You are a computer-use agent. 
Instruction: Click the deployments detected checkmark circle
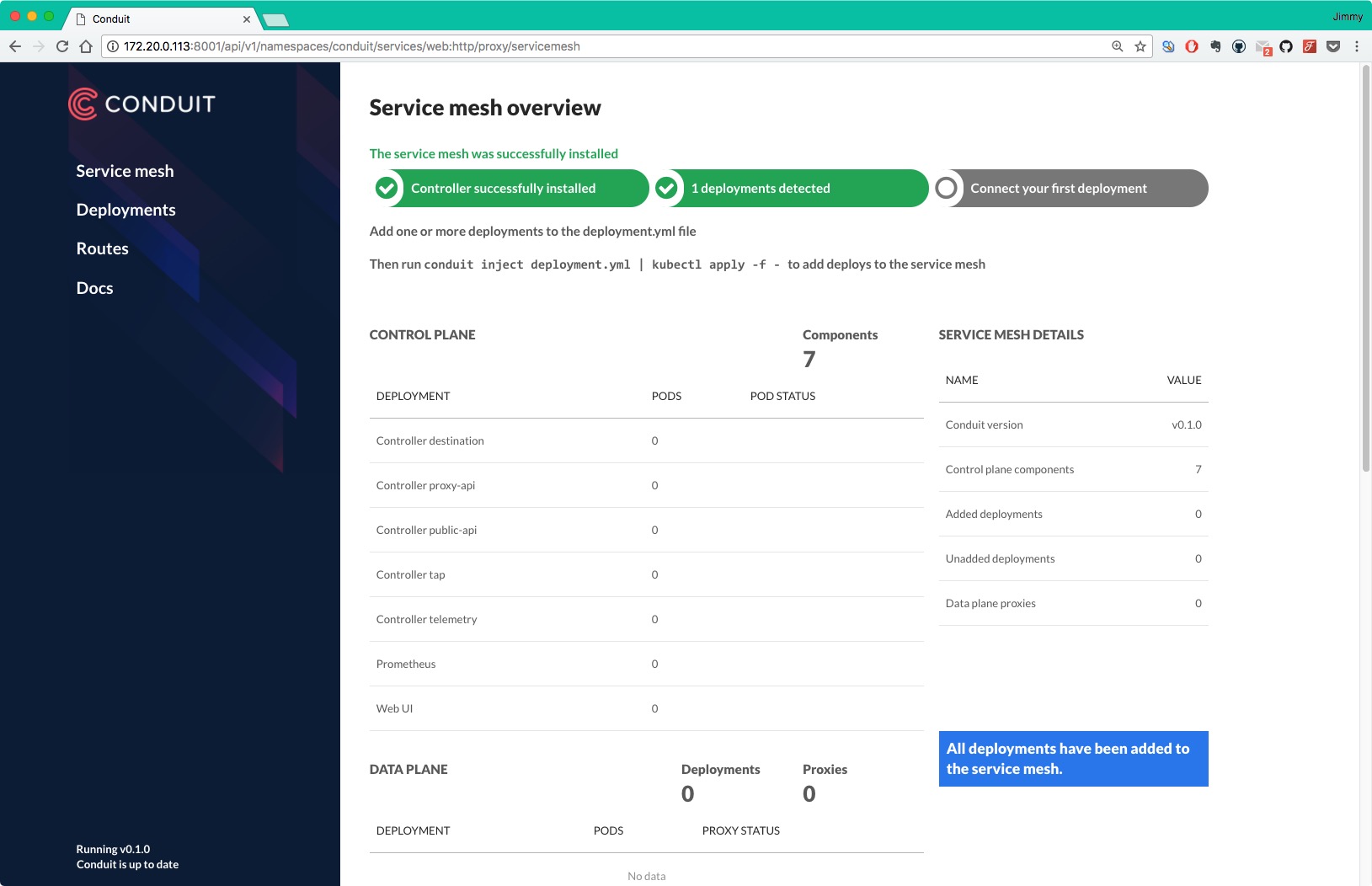(x=666, y=188)
